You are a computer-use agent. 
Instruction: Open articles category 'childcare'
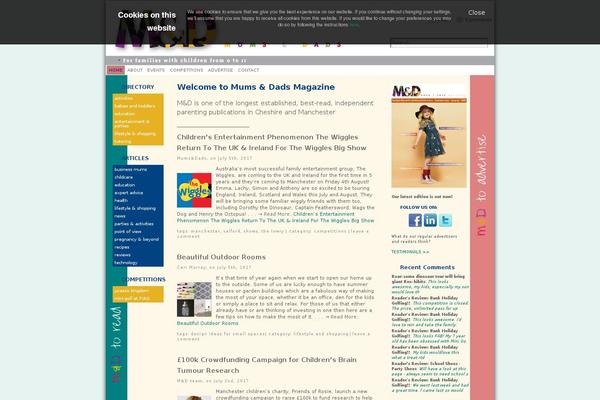click(x=124, y=177)
